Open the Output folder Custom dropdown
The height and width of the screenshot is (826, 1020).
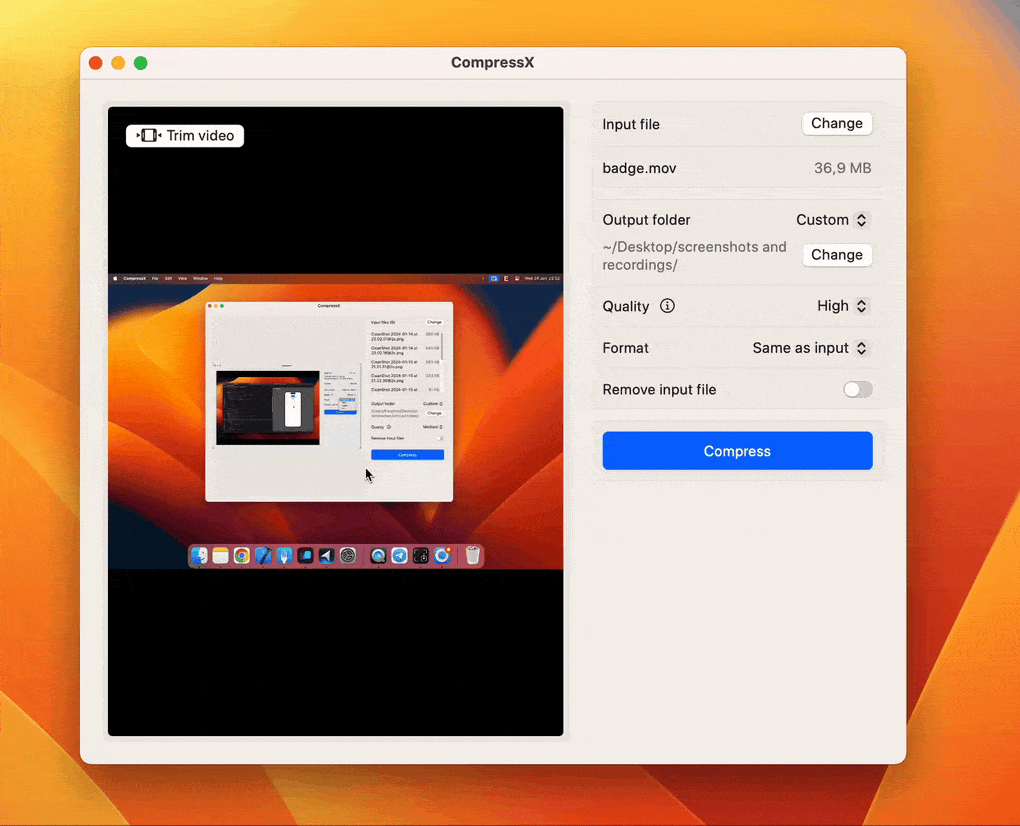pos(832,220)
